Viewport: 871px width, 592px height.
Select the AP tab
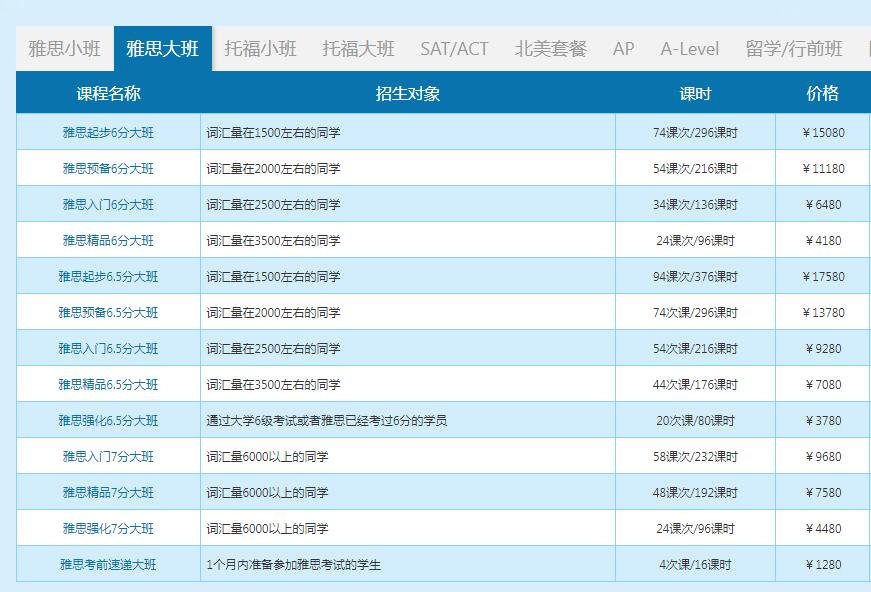[x=623, y=49]
